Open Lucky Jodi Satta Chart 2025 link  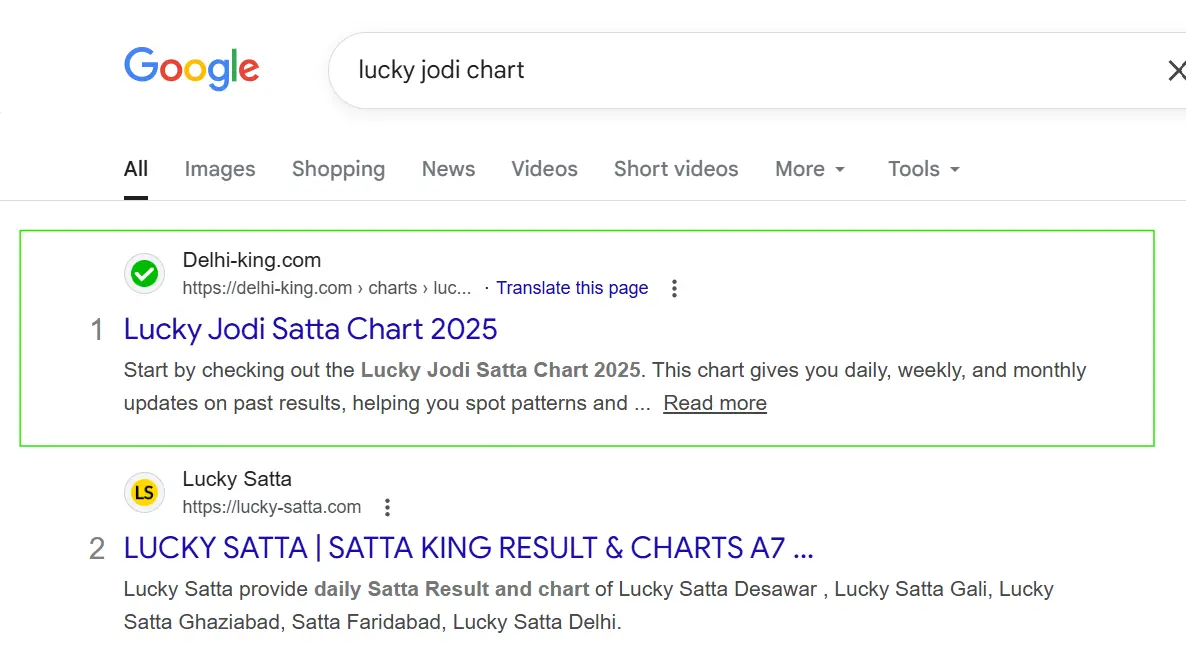[x=310, y=329]
